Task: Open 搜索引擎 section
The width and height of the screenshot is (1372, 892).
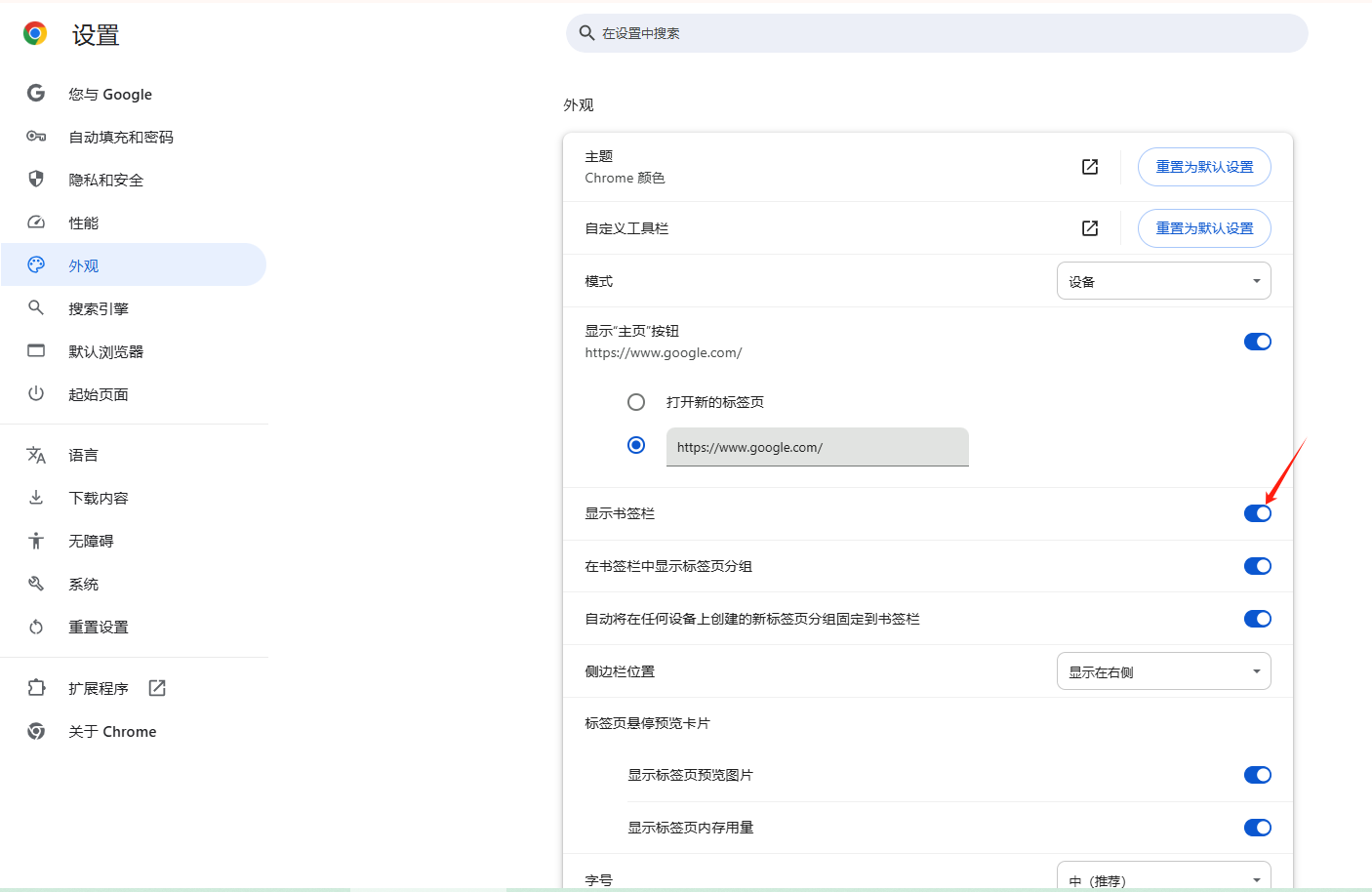Action: [x=134, y=308]
